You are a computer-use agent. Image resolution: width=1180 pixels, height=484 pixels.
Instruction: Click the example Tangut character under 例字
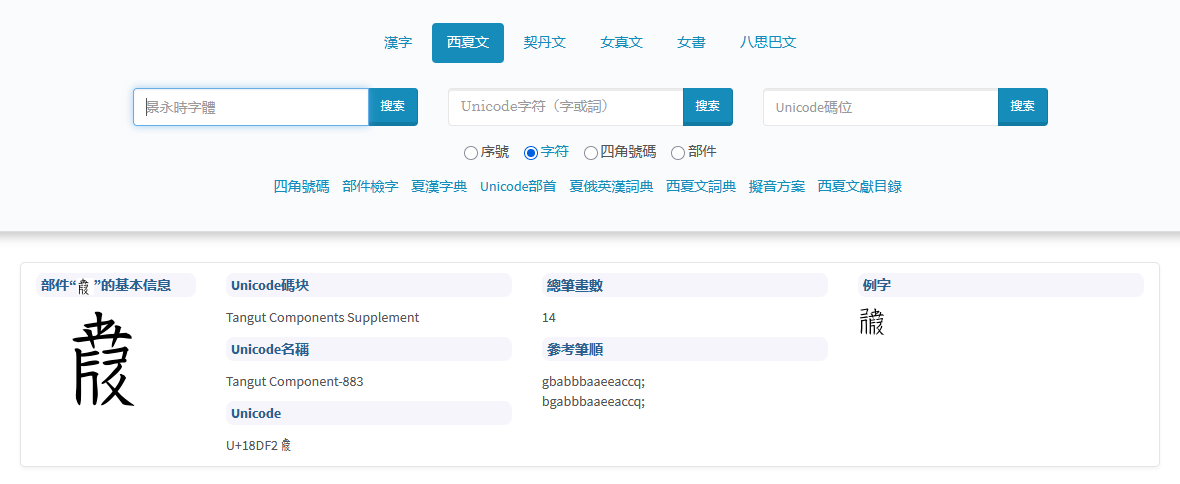click(x=872, y=322)
